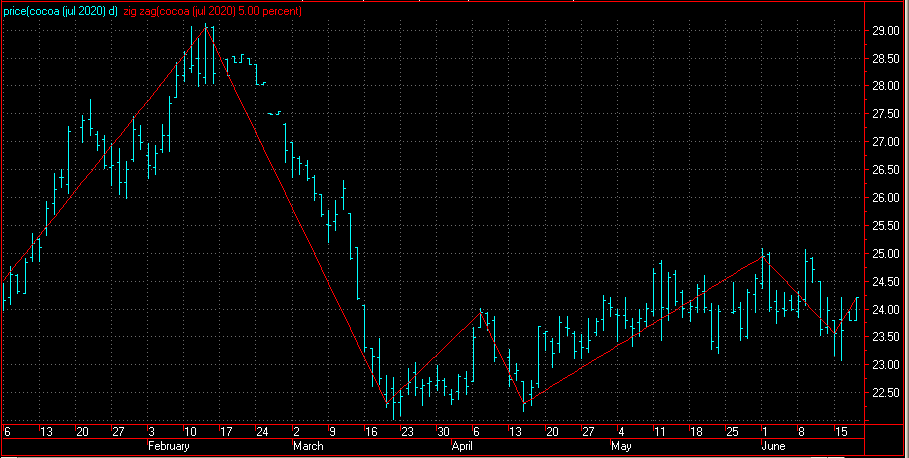This screenshot has height=458, width=909.
Task: Pick the date label 6 in April
Action: 477,432
